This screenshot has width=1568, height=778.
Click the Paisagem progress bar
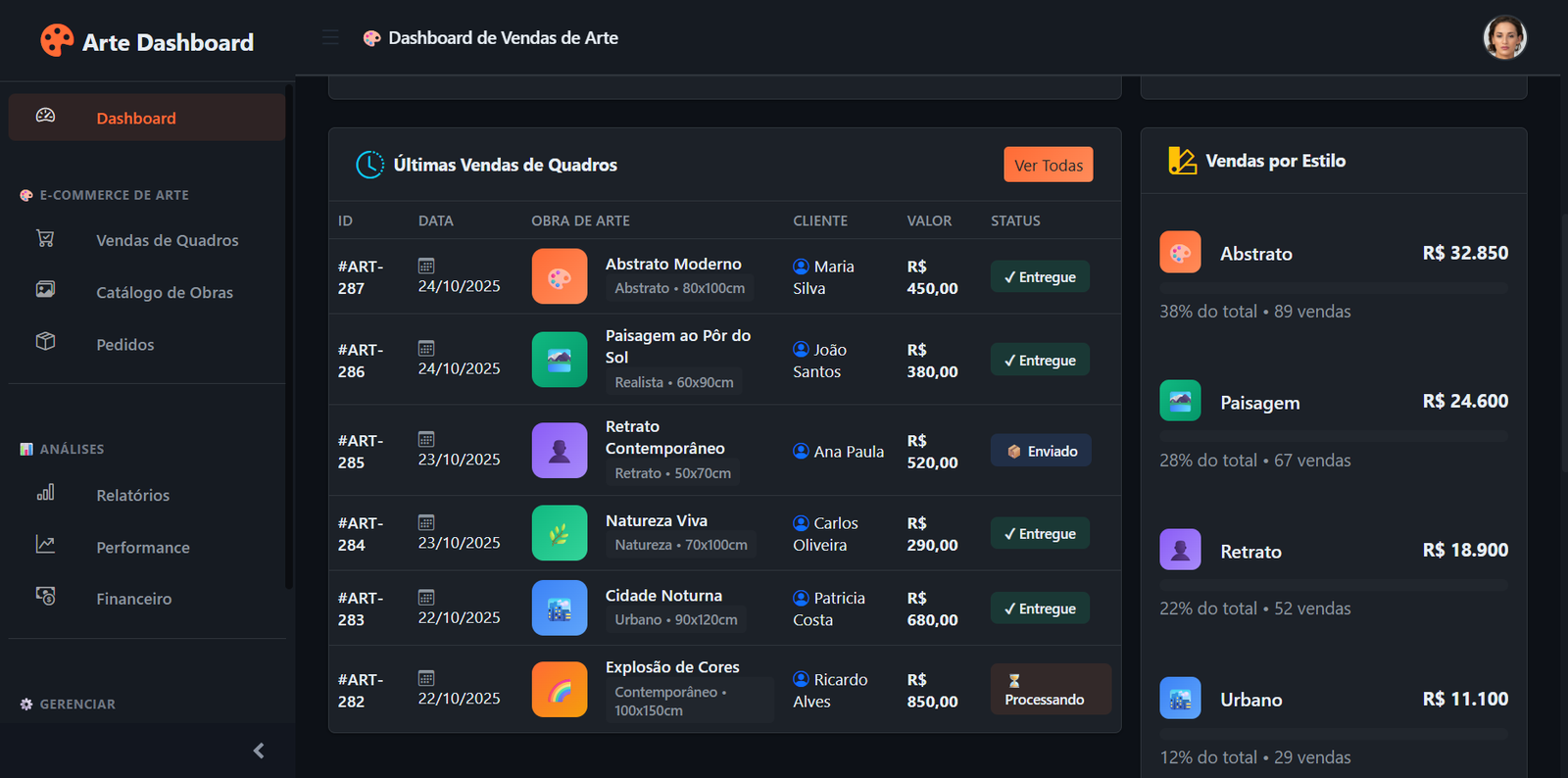(x=1334, y=437)
